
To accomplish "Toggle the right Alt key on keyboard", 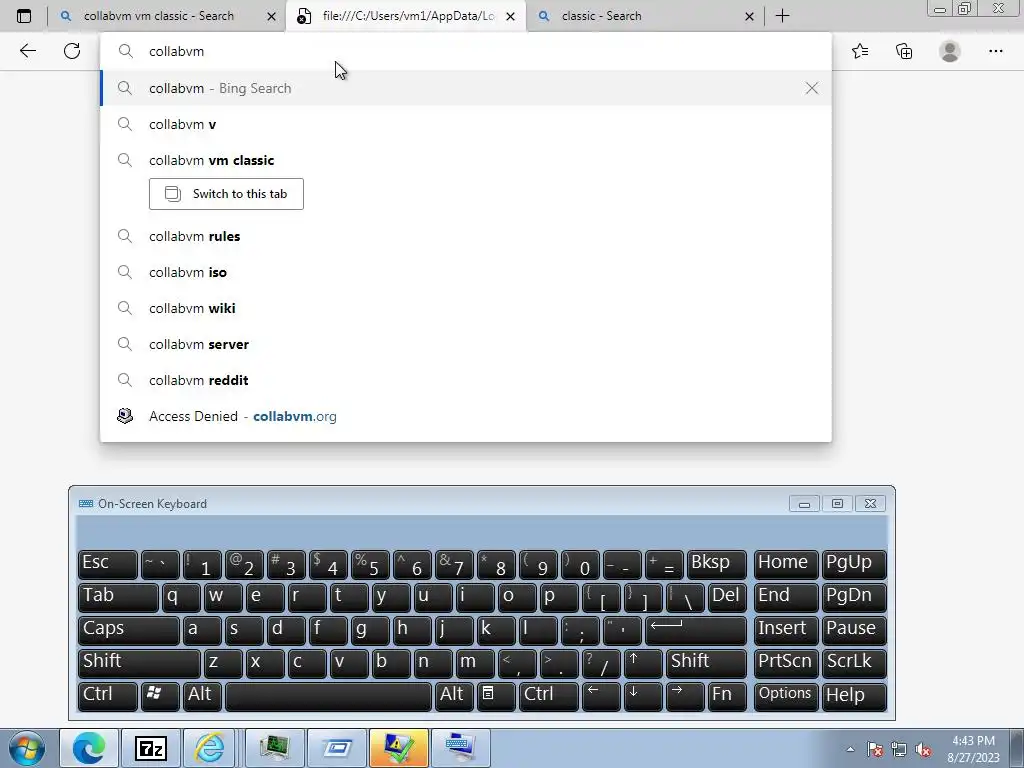I will 454,696.
